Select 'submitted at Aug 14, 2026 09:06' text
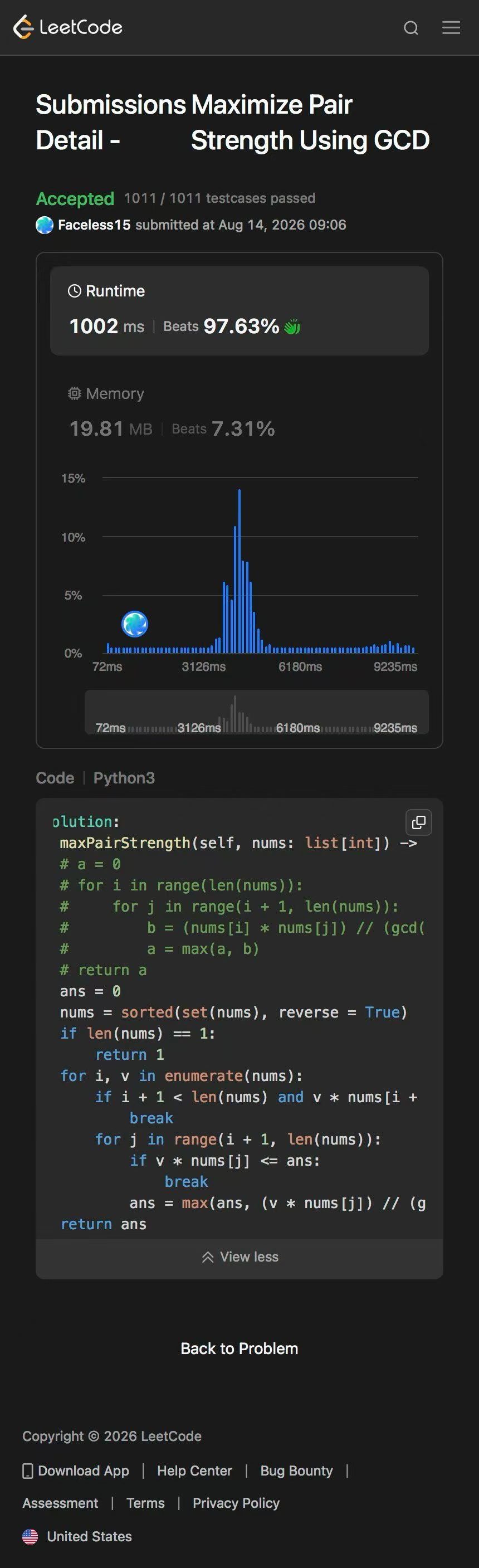This screenshot has height=1568, width=479. coord(241,225)
